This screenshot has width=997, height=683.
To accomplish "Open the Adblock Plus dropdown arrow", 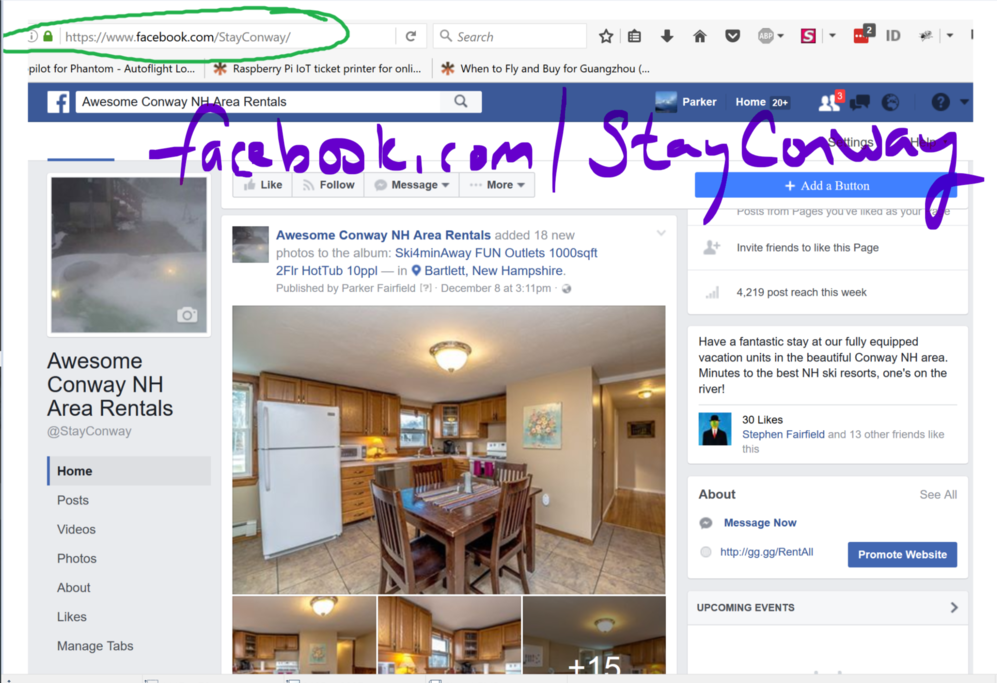I will (x=780, y=36).
